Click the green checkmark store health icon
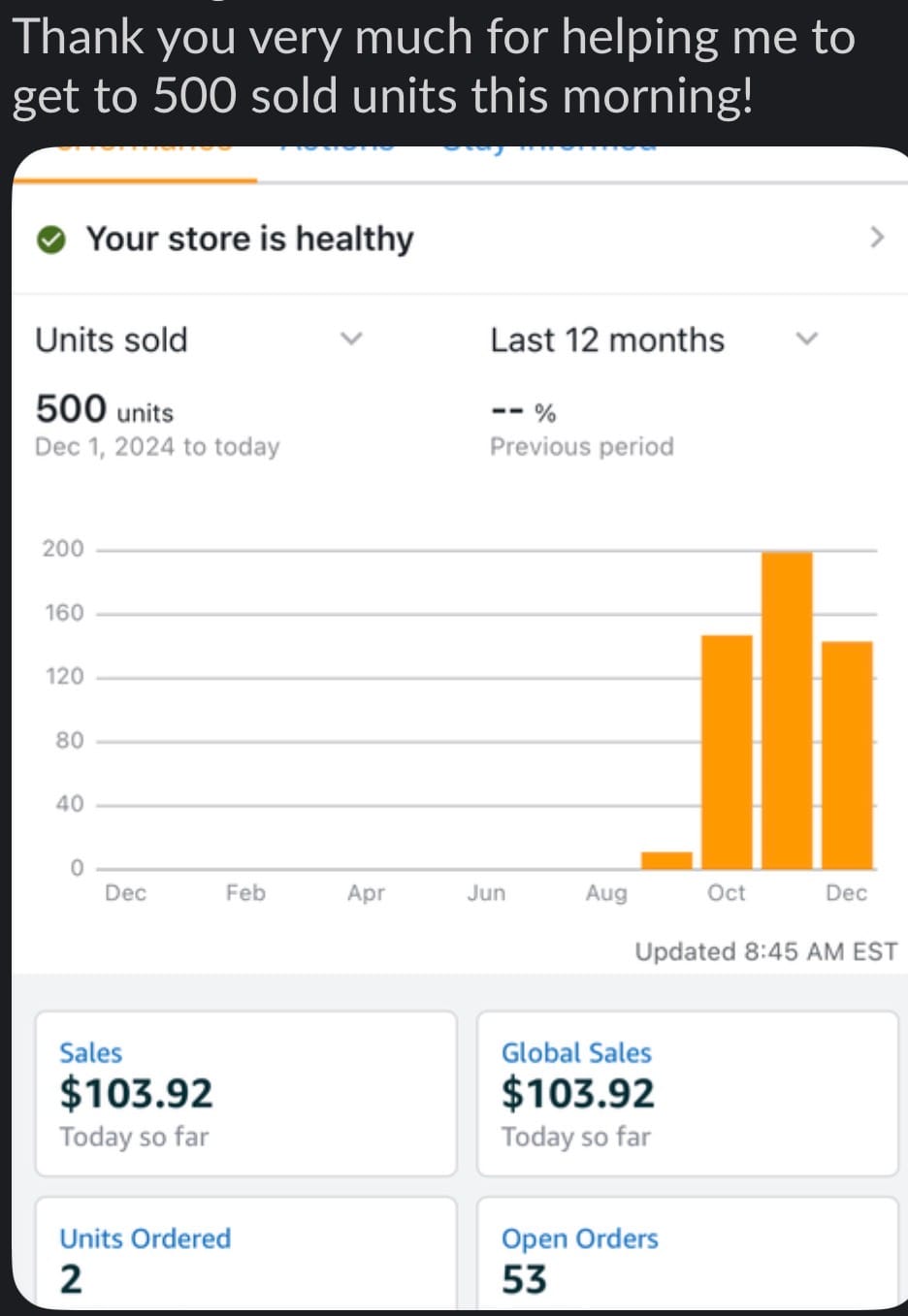Image resolution: width=908 pixels, height=1316 pixels. [50, 239]
